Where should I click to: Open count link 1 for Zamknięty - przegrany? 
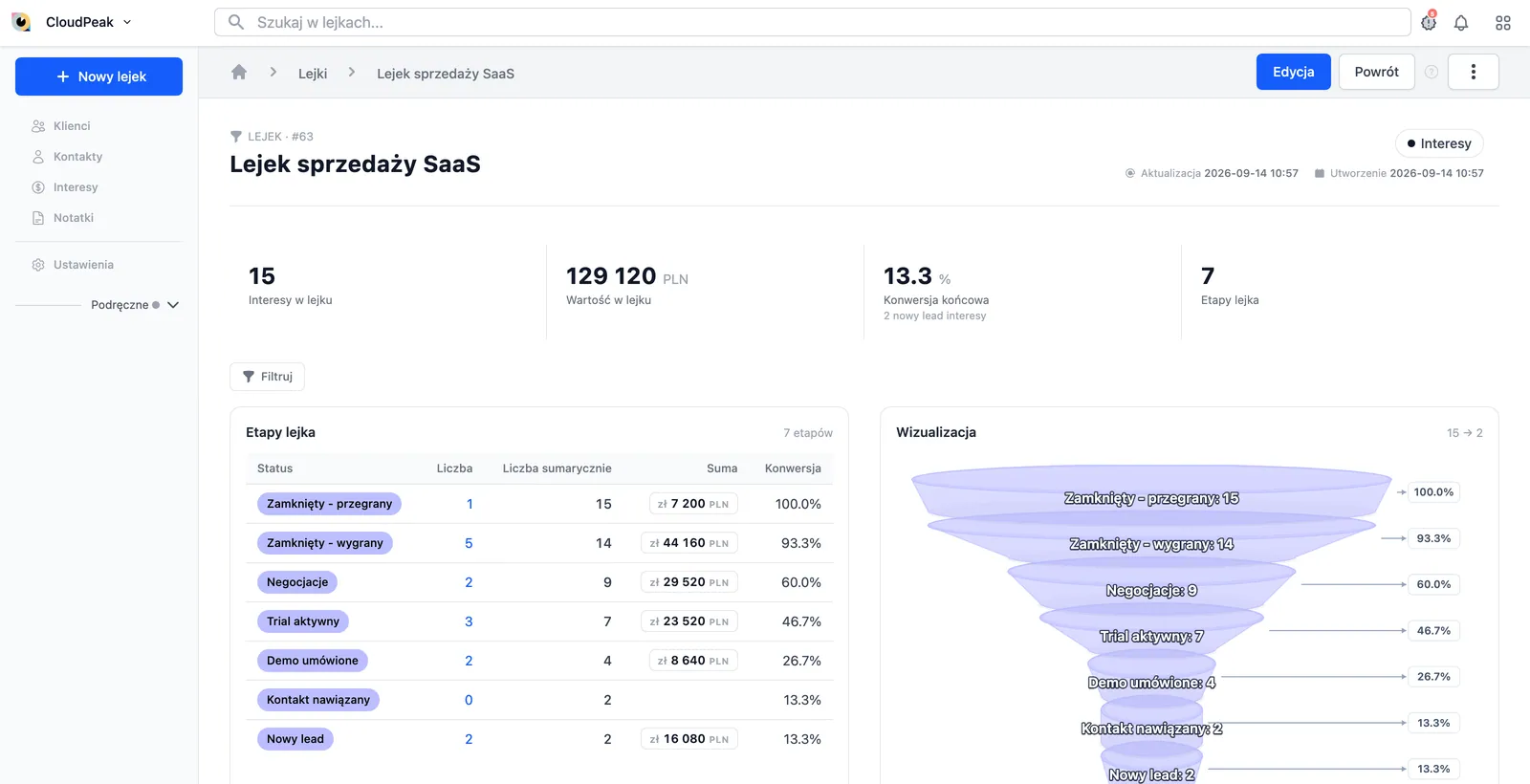click(x=470, y=504)
